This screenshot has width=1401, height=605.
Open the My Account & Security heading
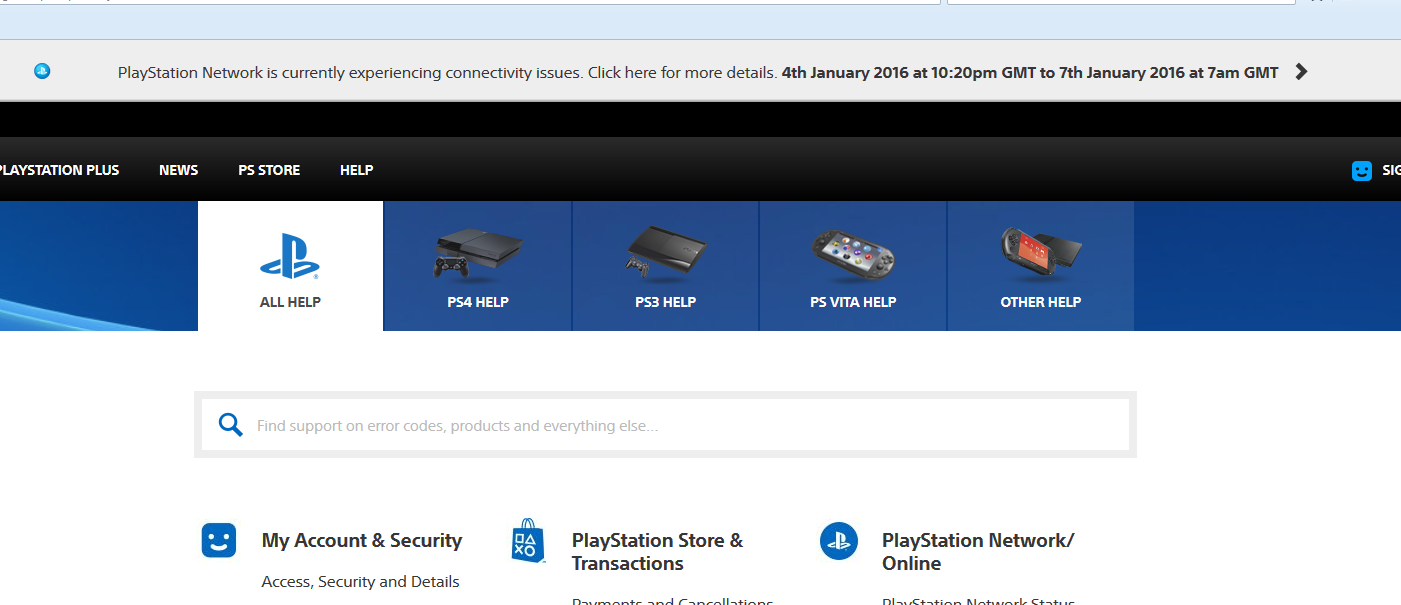point(362,540)
